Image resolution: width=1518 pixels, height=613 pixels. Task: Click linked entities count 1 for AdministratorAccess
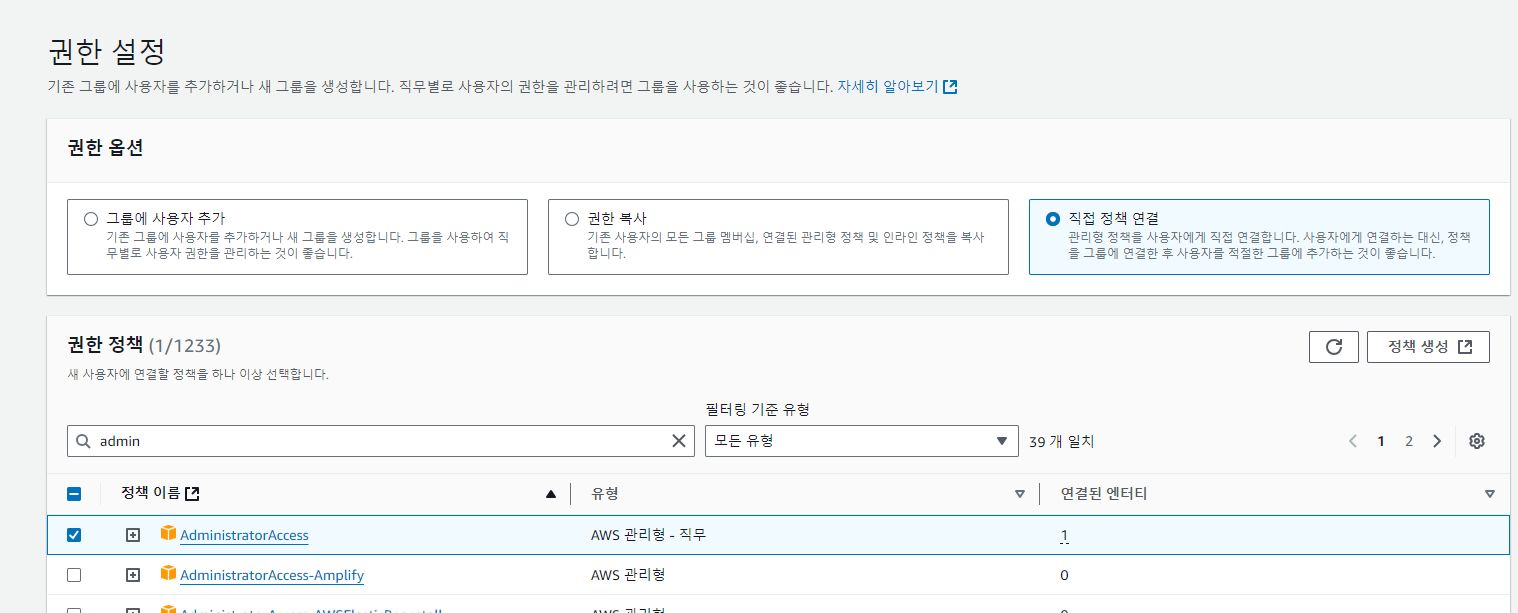point(1064,536)
